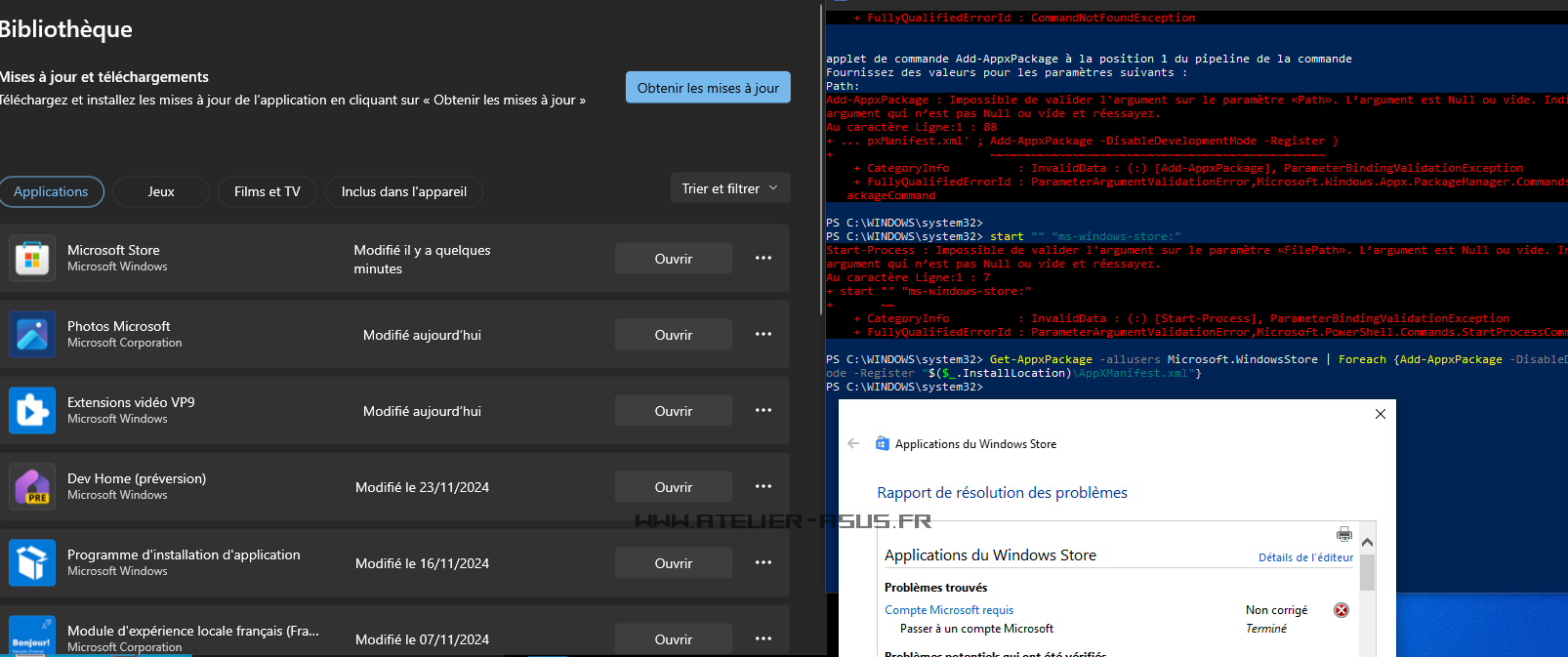Click Ouvrir for Module d'expérience locale français

[x=674, y=639]
